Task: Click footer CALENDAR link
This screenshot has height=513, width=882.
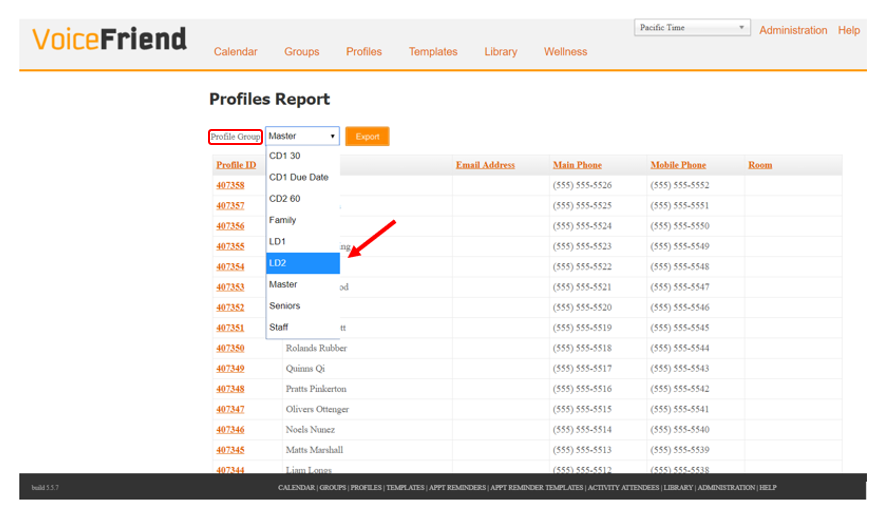Action: (296, 488)
